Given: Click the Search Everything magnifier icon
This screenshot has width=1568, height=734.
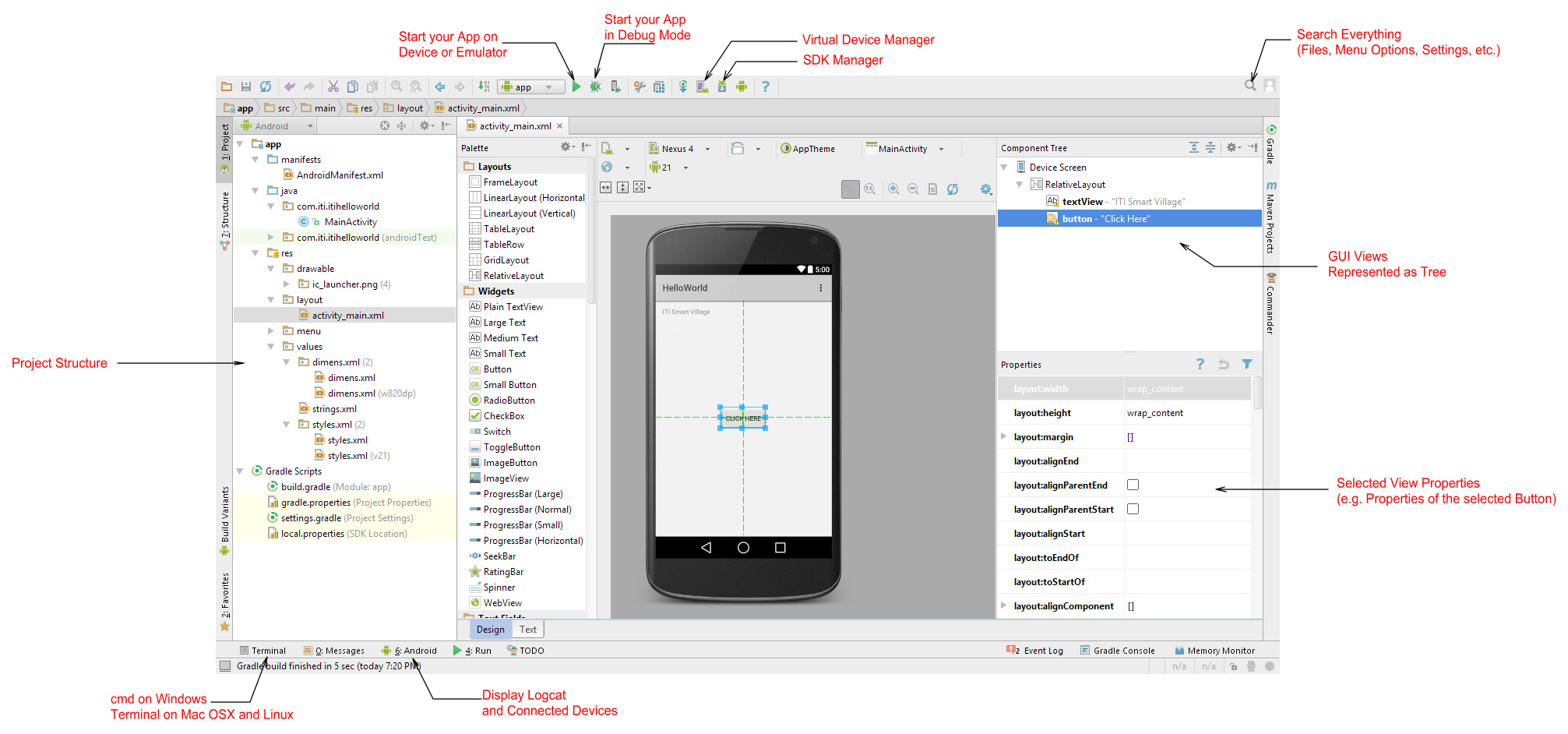Looking at the screenshot, I should tap(1249, 85).
